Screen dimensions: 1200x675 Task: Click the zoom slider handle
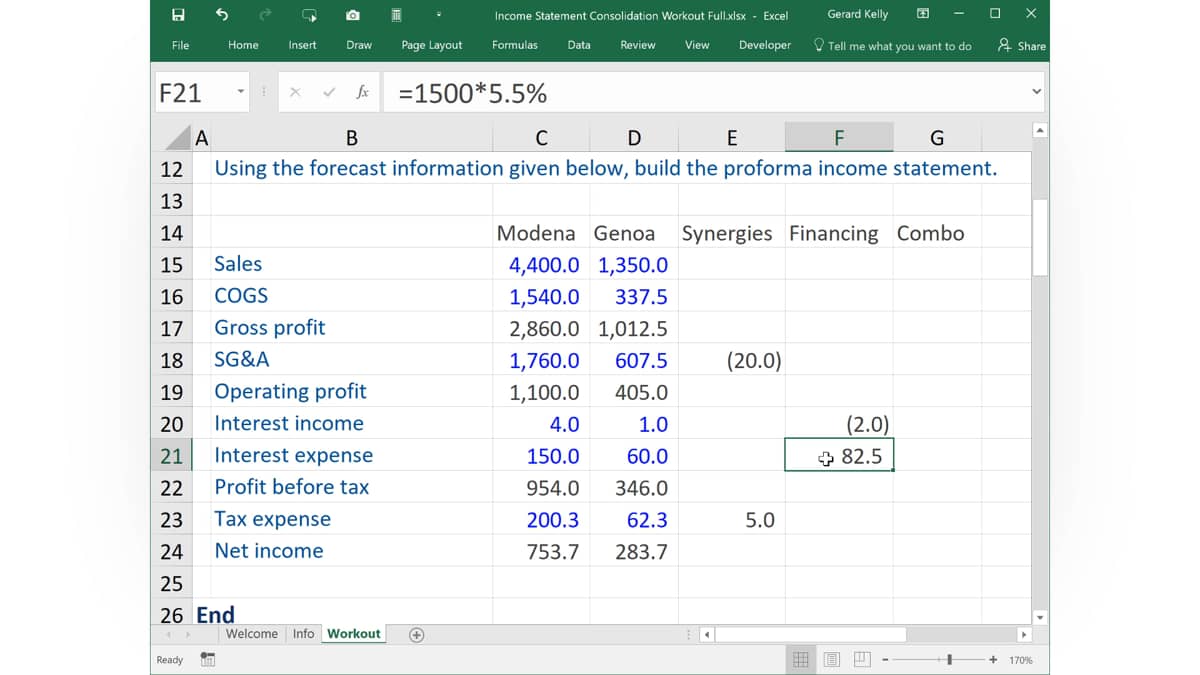(x=950, y=659)
